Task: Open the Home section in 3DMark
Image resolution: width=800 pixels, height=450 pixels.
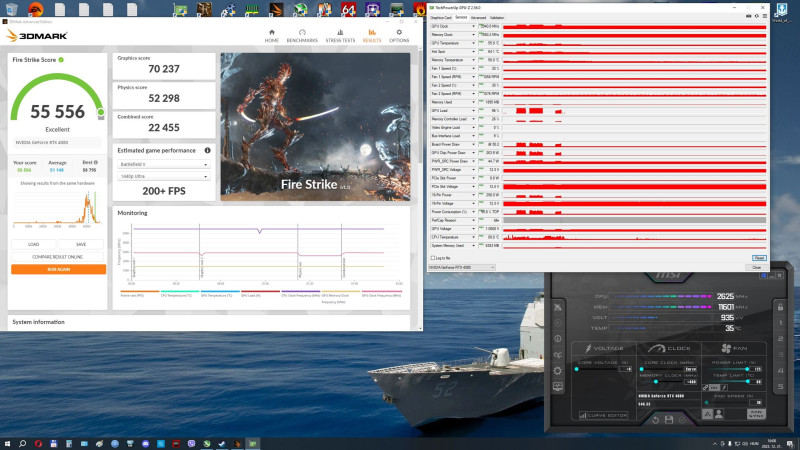Action: point(271,36)
